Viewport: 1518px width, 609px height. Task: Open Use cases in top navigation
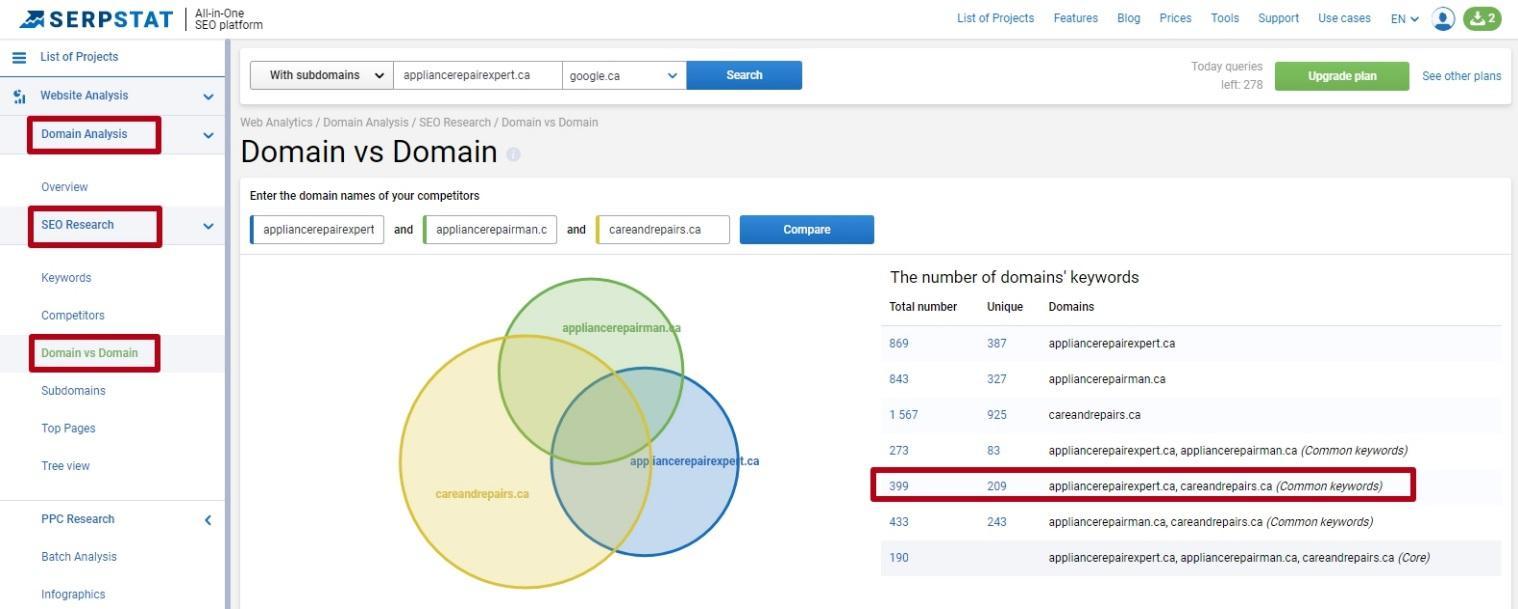click(x=1344, y=18)
